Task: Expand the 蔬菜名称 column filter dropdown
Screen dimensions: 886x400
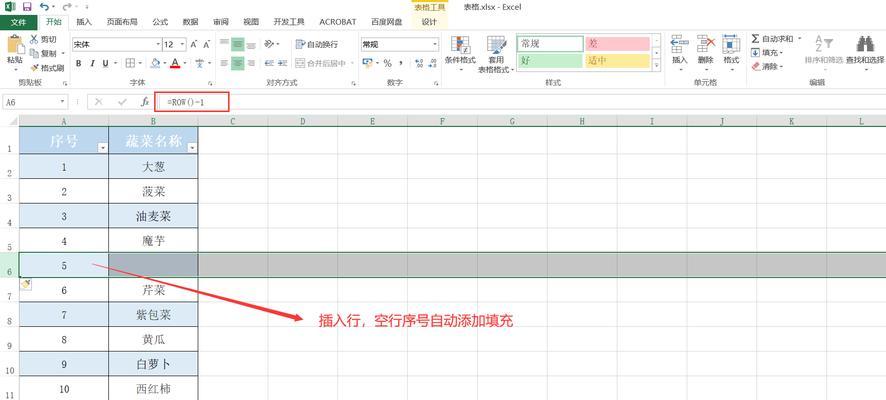Action: (x=192, y=147)
